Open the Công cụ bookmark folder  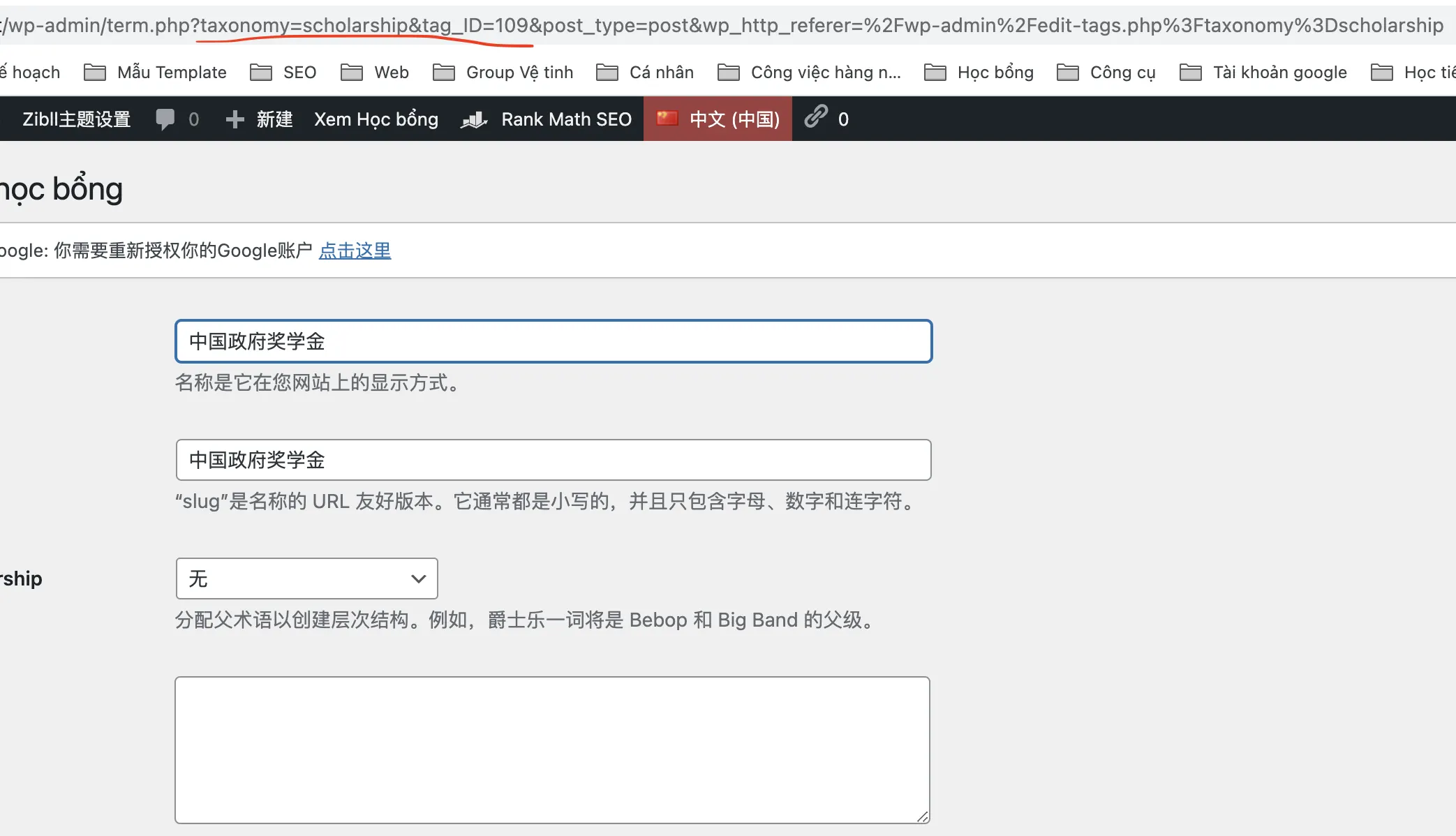pos(1106,72)
